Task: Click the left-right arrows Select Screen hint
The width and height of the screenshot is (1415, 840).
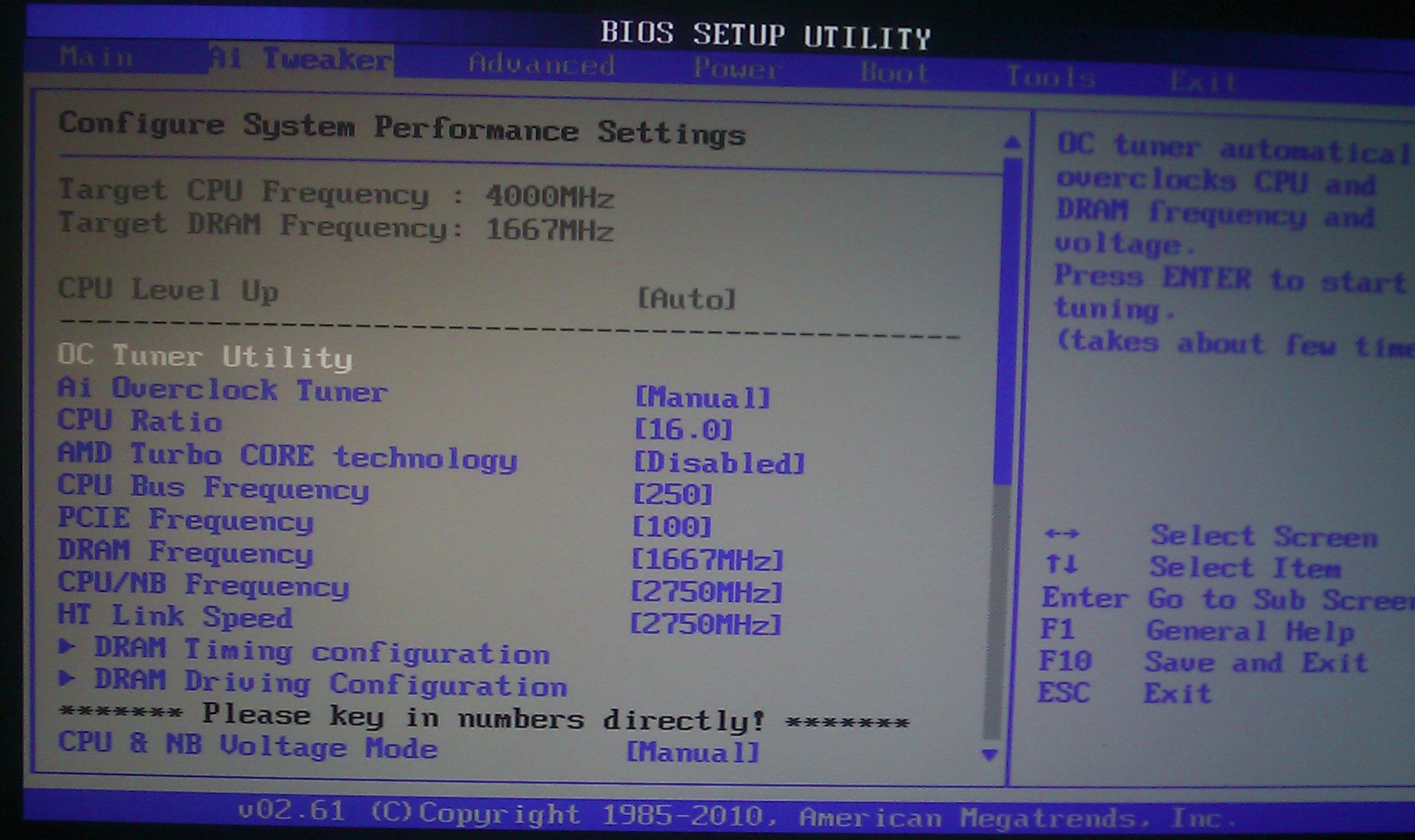Action: click(1210, 535)
